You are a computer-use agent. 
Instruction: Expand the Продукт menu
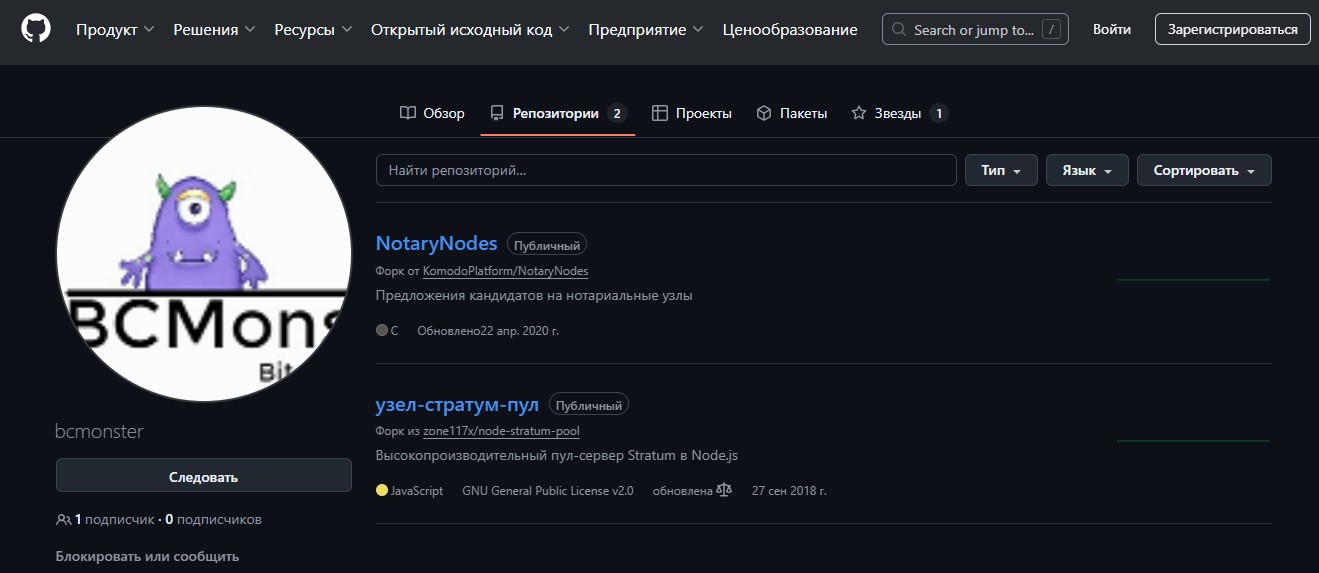click(115, 30)
